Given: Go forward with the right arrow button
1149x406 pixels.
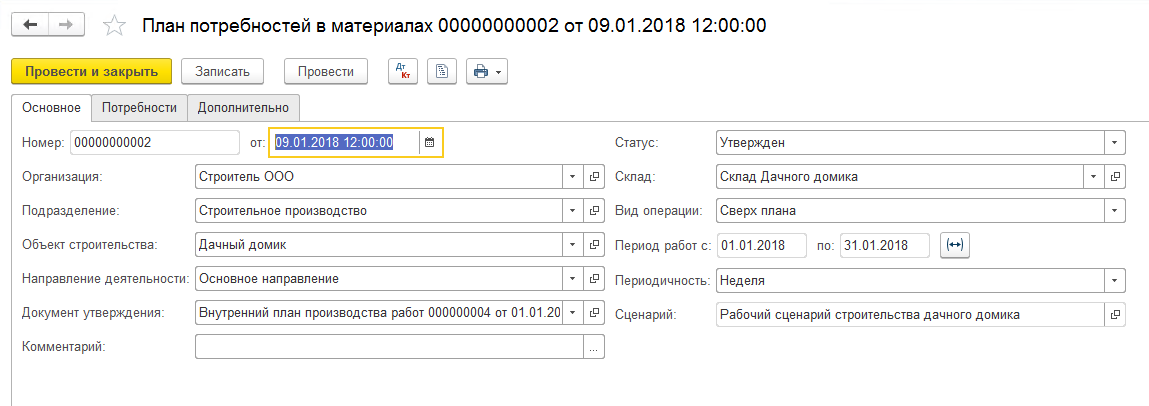Looking at the screenshot, I should (x=65, y=26).
